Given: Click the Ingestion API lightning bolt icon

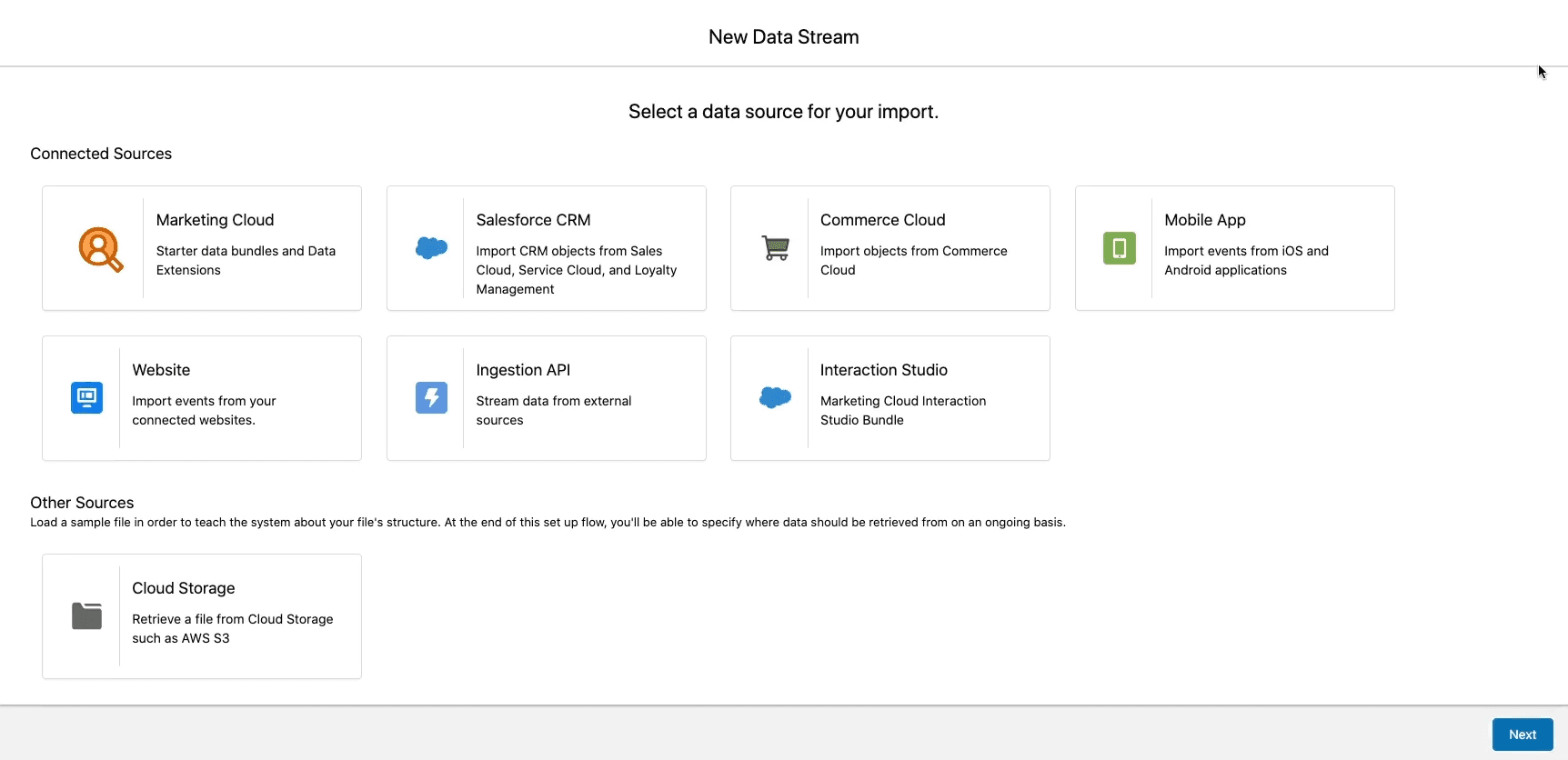Looking at the screenshot, I should pyautogui.click(x=431, y=398).
